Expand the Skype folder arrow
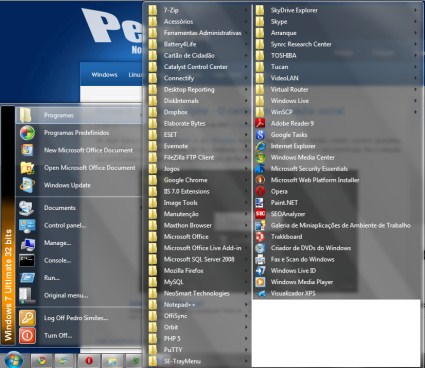 415,22
